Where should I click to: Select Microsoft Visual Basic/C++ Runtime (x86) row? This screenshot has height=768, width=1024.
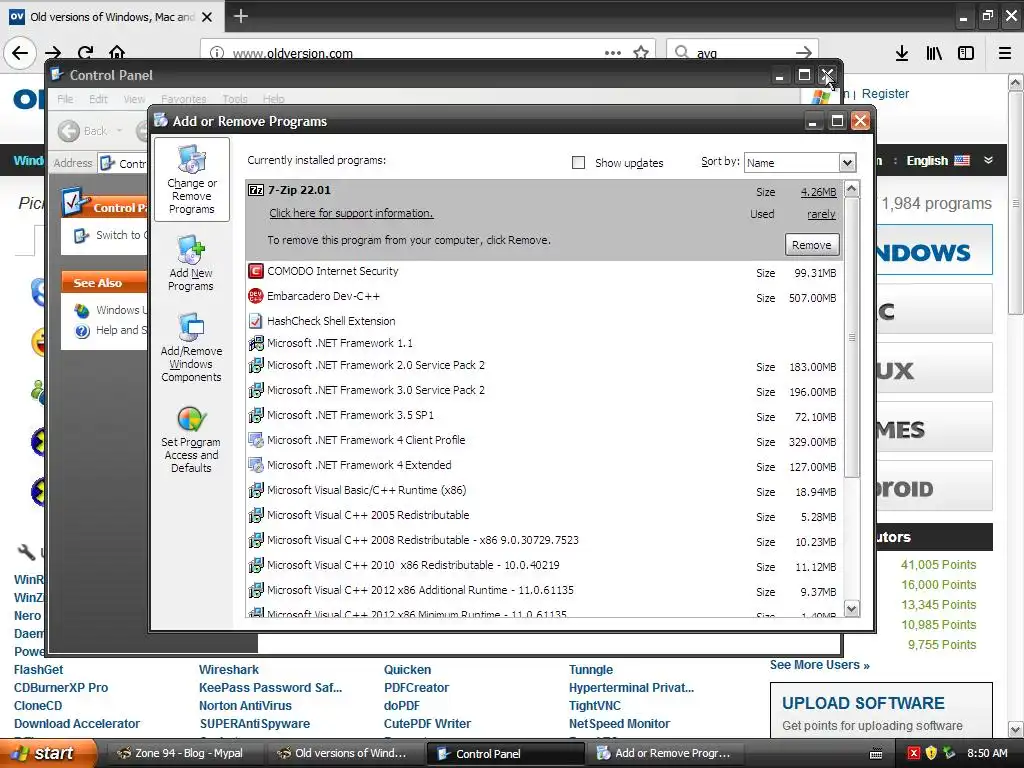(543, 490)
